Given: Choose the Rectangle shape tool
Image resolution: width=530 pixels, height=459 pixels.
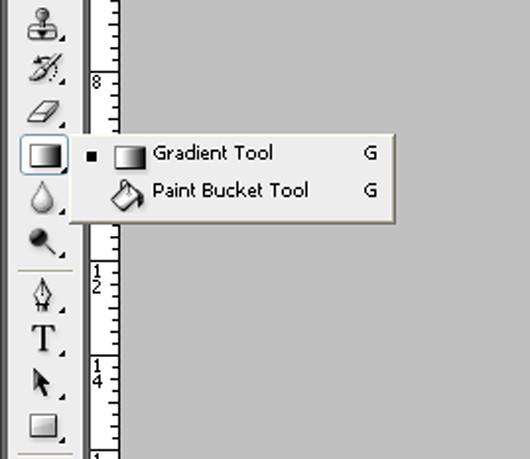Looking at the screenshot, I should pos(43,426).
